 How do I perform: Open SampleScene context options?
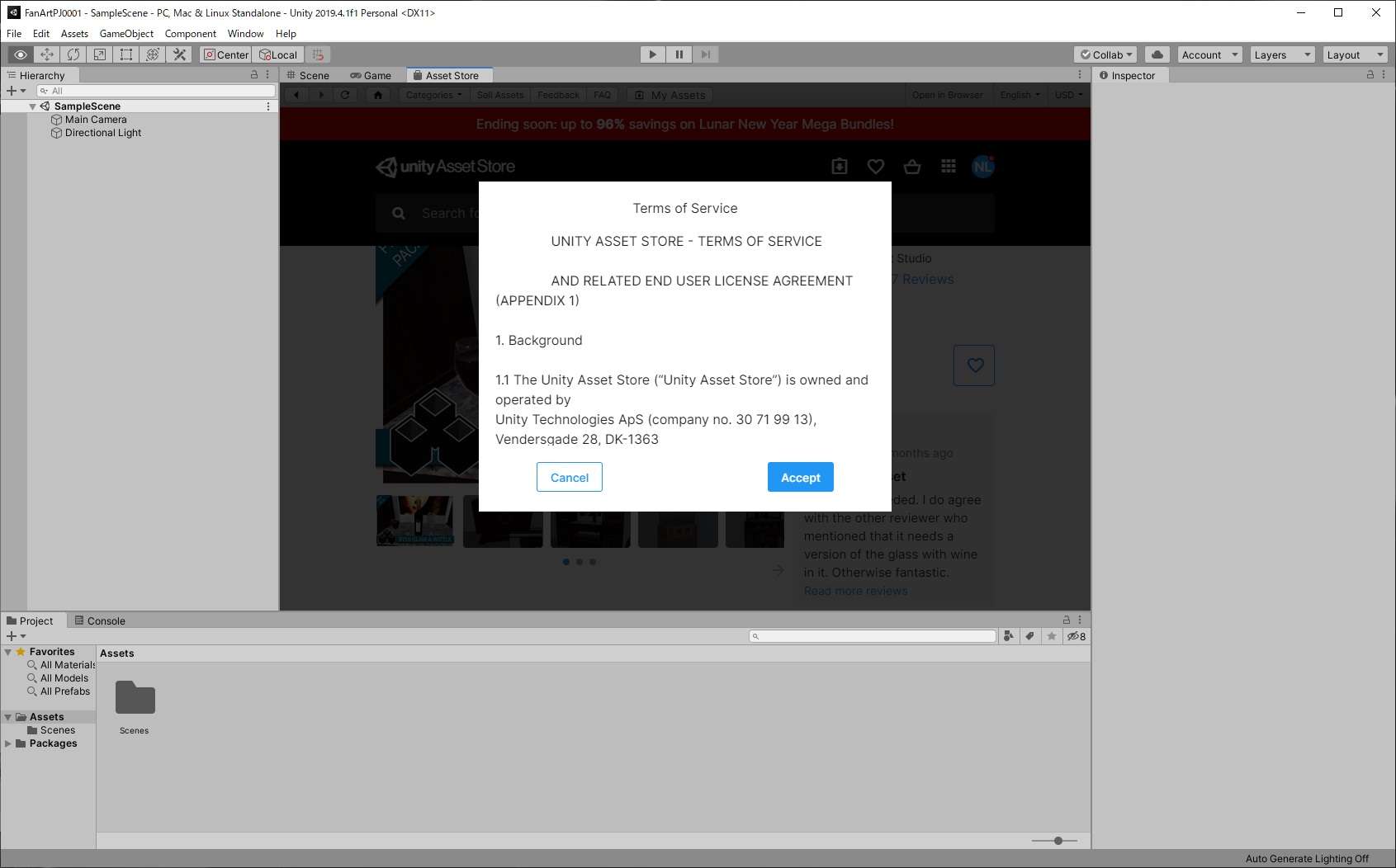point(268,106)
